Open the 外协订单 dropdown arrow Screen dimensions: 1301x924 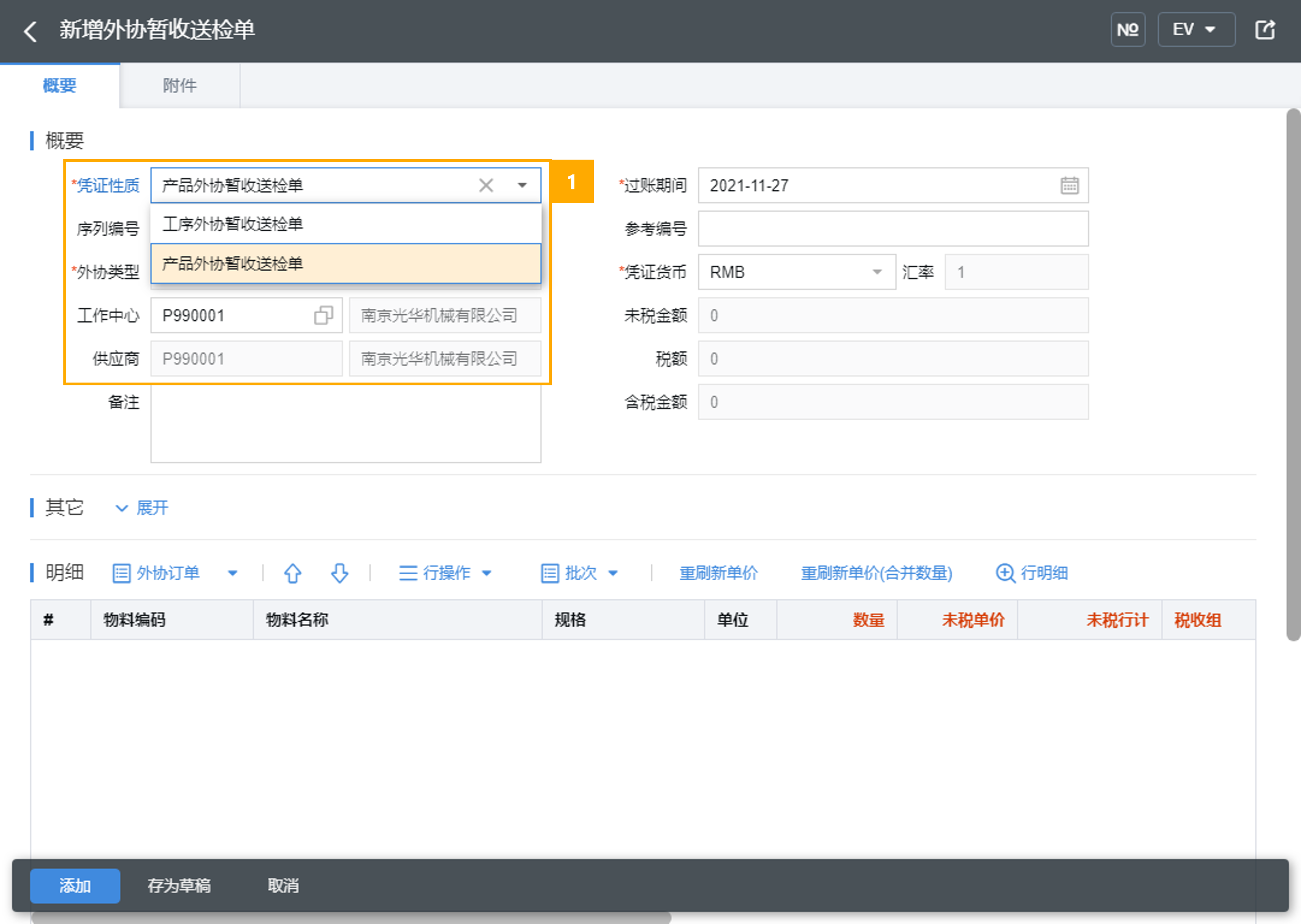tap(233, 573)
